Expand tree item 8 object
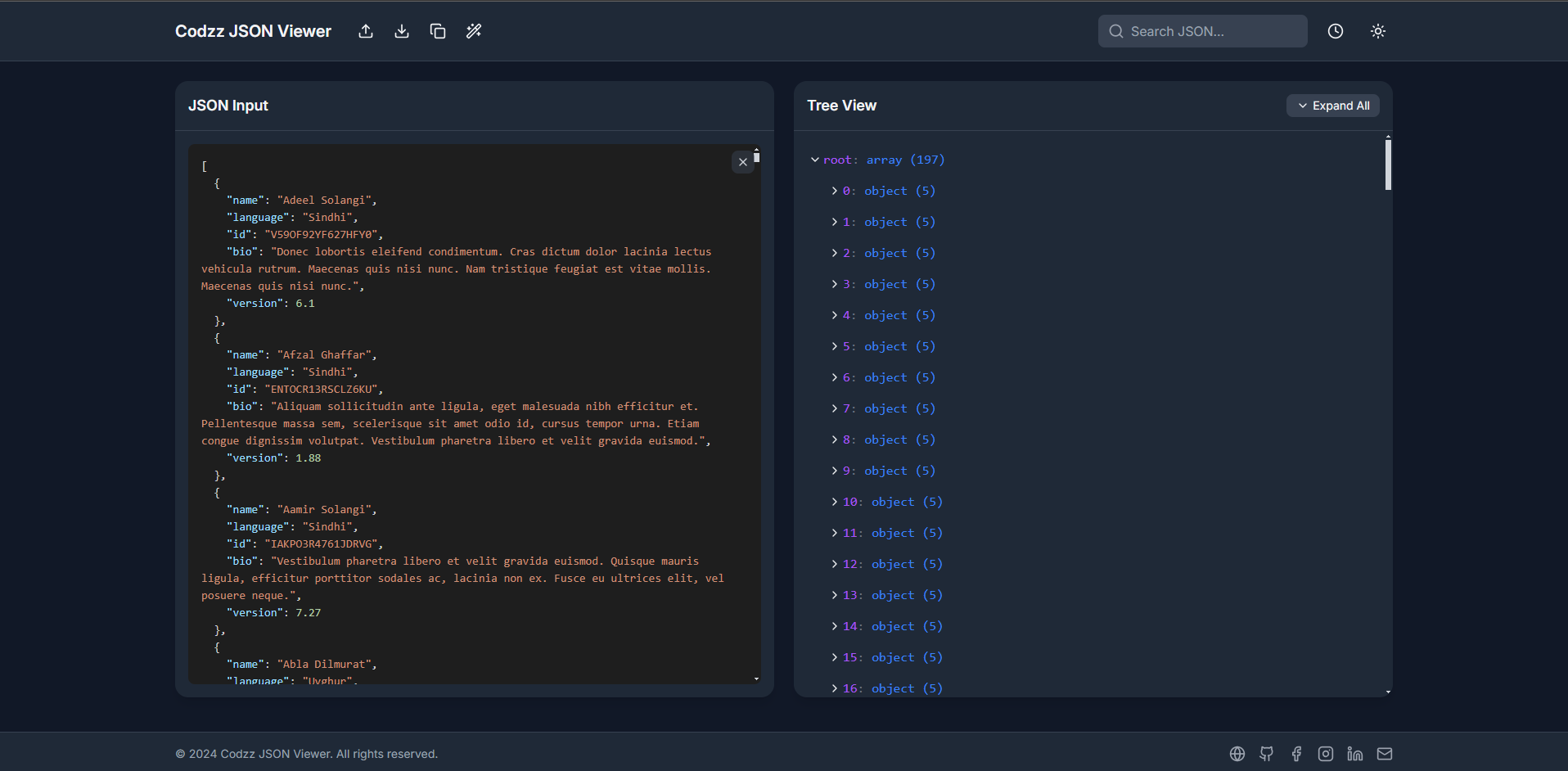This screenshot has width=1568, height=771. (x=835, y=440)
